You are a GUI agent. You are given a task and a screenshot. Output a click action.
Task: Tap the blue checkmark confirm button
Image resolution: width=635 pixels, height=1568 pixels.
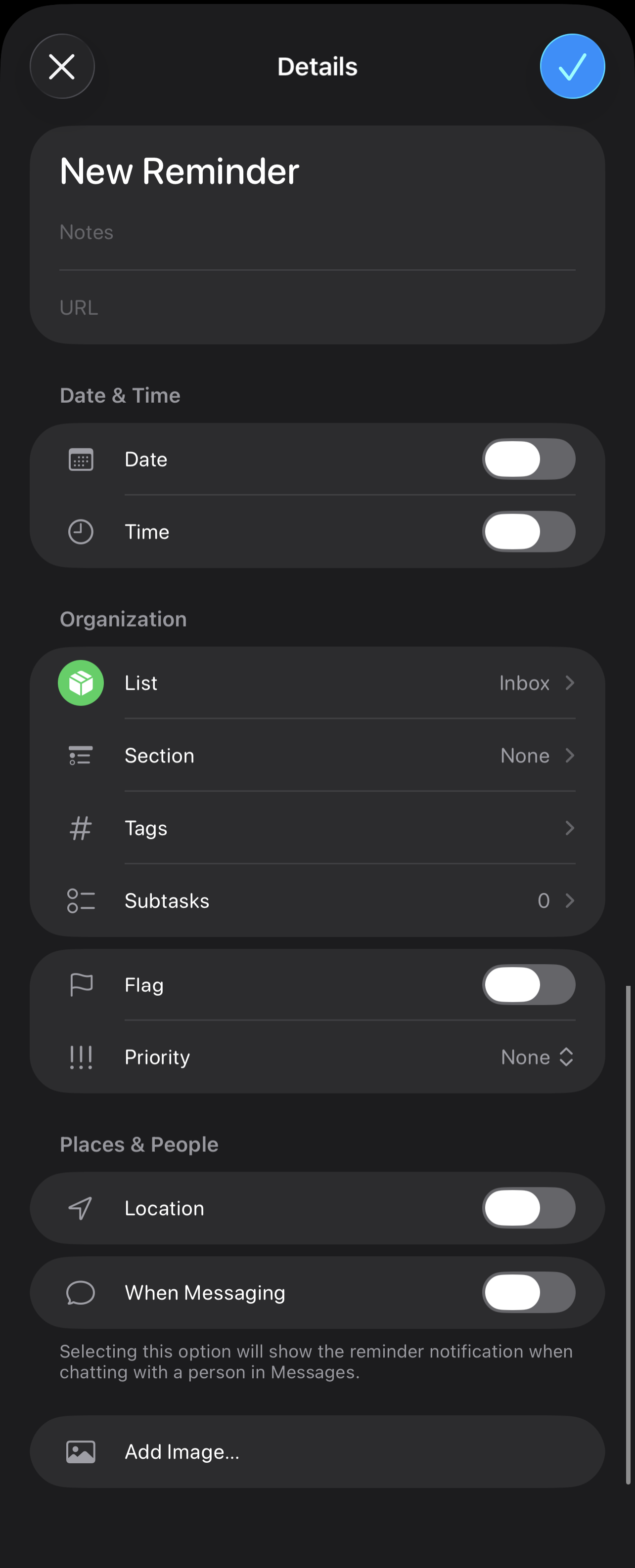[572, 66]
